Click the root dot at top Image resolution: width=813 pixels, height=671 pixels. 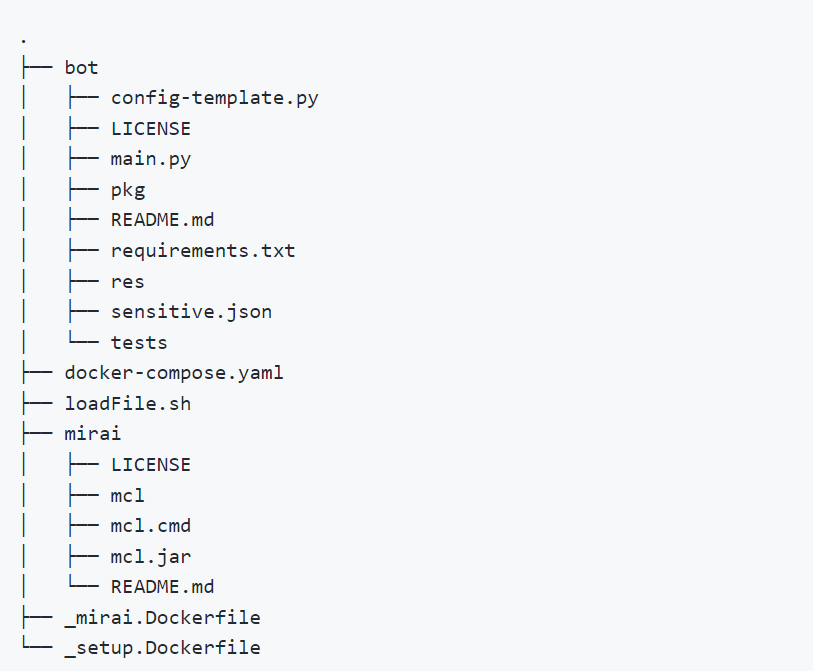click(x=23, y=41)
